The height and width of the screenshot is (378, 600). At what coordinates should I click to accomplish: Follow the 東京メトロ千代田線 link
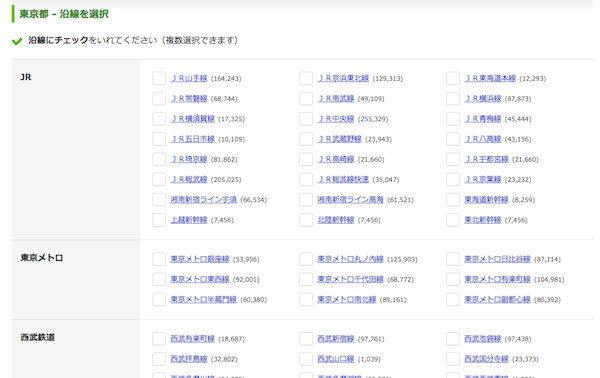click(x=350, y=279)
